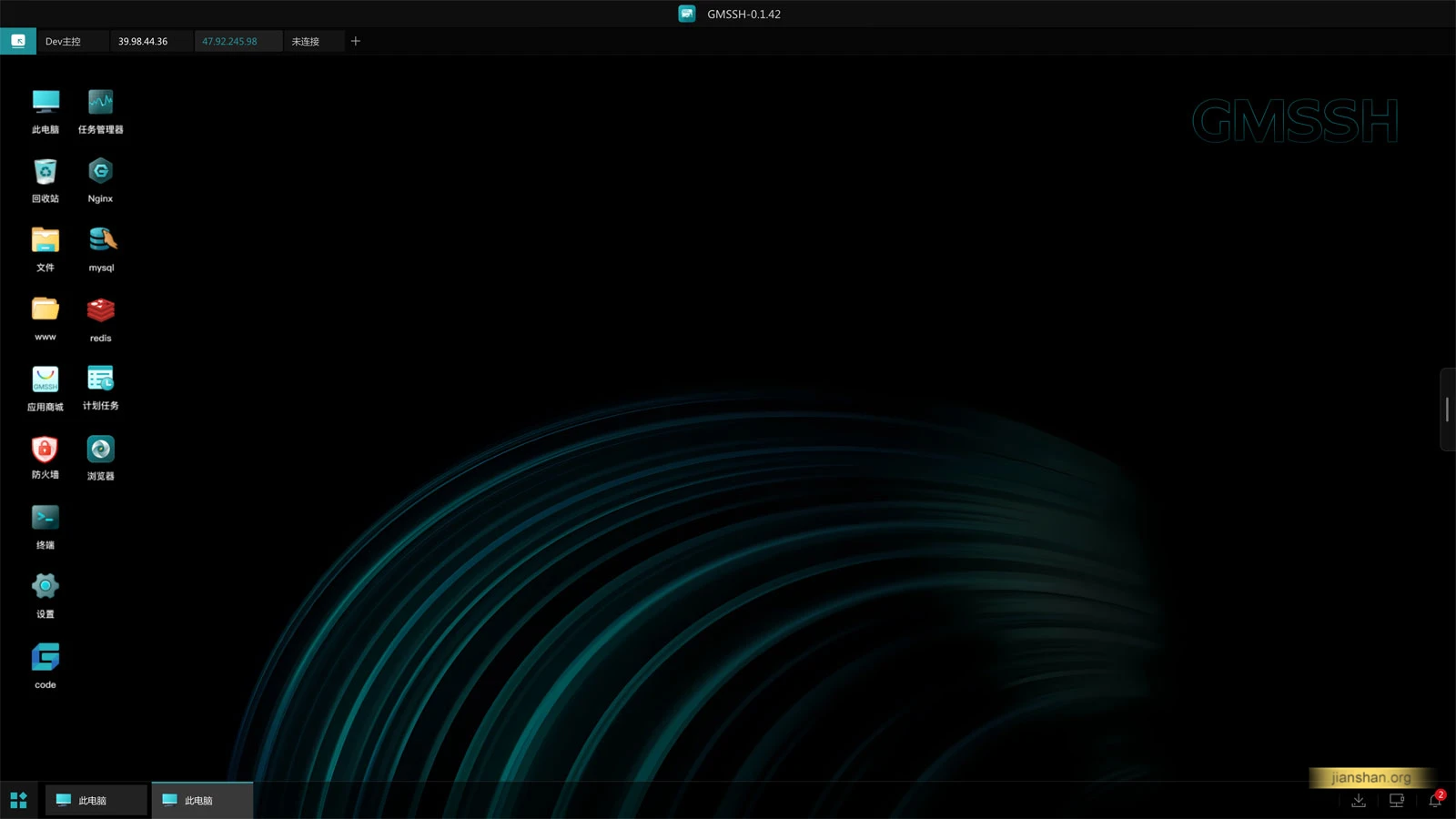Open the notification bell with badge

click(1435, 800)
